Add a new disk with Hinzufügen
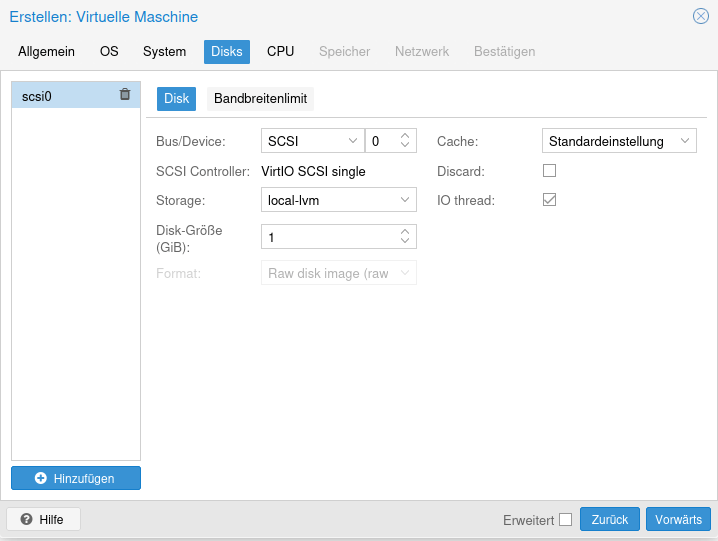 (76, 479)
